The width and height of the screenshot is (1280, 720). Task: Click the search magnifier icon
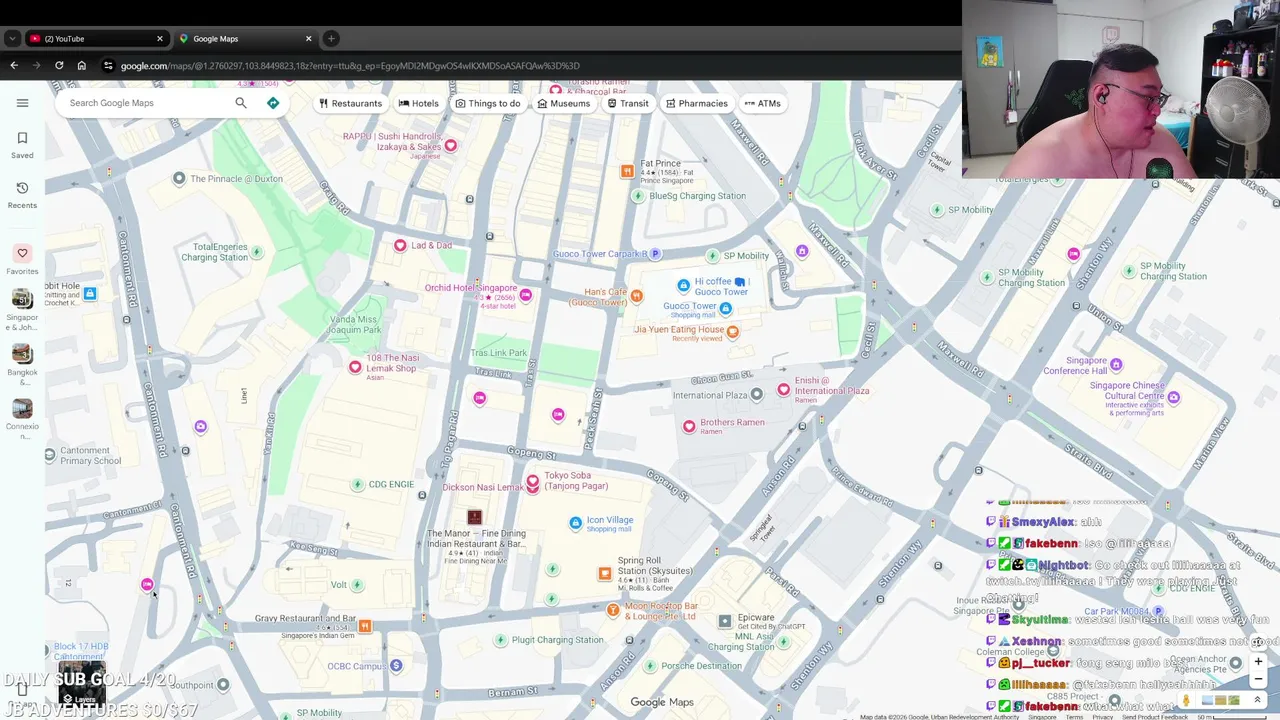pyautogui.click(x=241, y=103)
